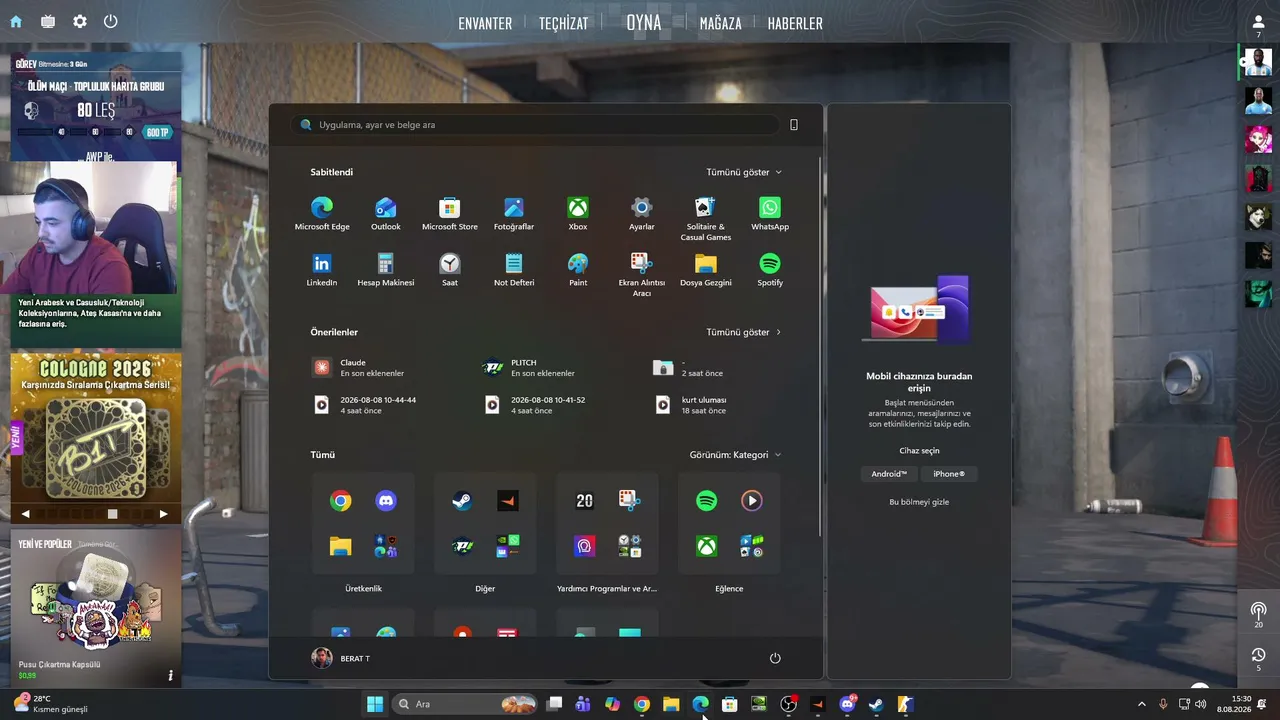Open Microsoft Edge from pinned apps
The image size is (1280, 720).
click(x=322, y=214)
